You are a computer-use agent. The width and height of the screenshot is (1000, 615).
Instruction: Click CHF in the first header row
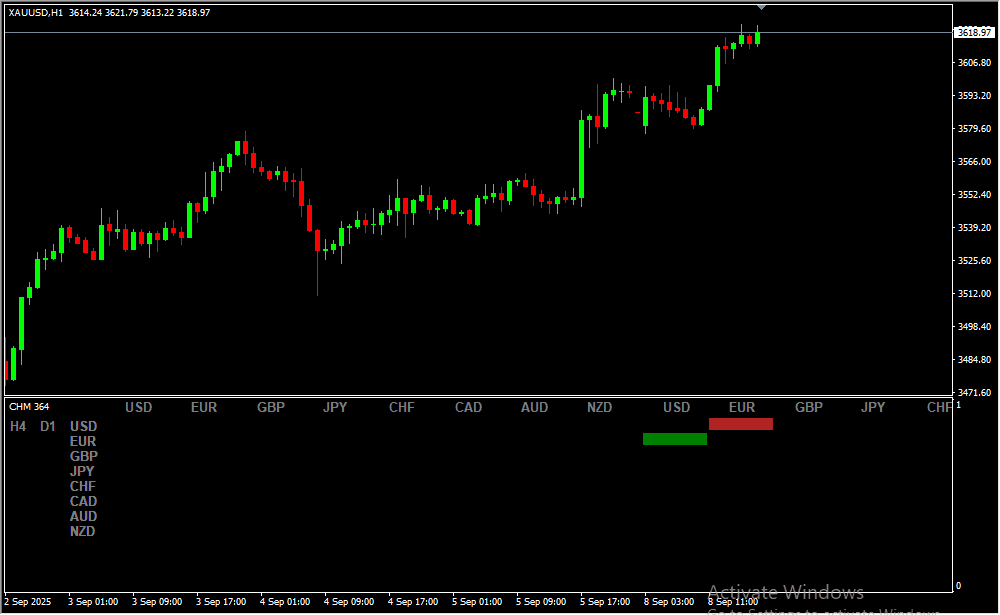pos(402,407)
